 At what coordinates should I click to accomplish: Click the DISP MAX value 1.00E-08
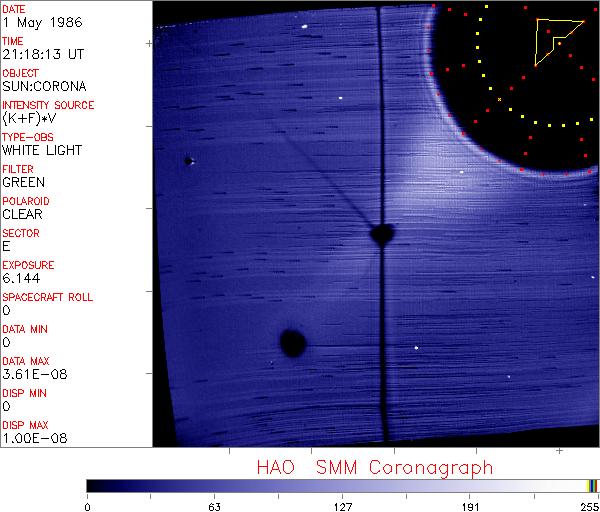point(34,439)
